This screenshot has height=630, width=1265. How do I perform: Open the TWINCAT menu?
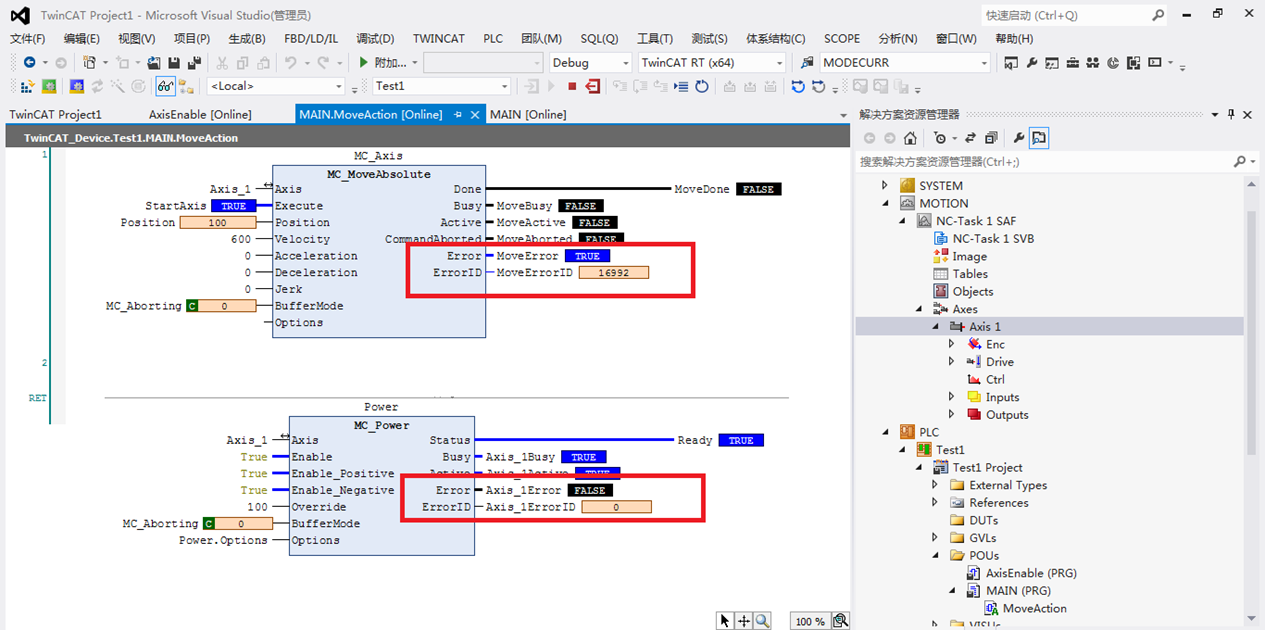[439, 38]
